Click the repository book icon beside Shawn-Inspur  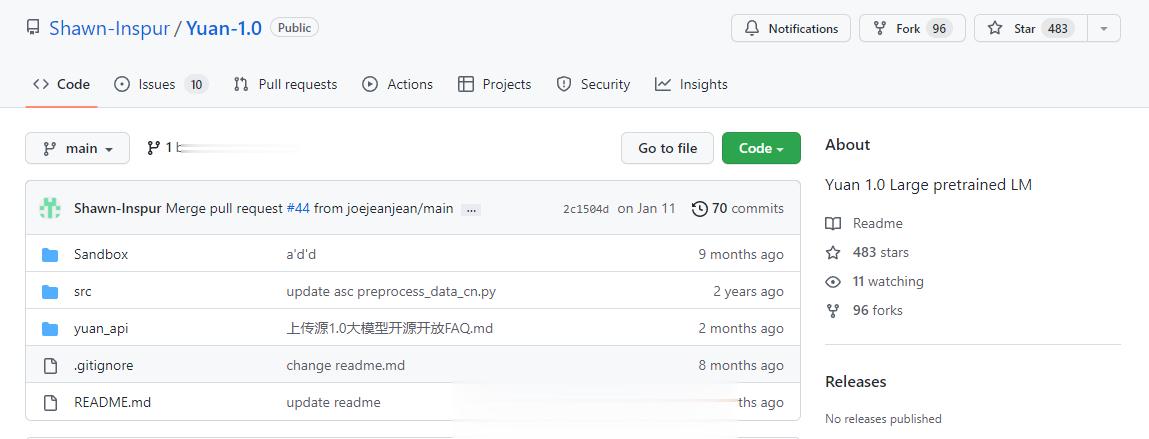pyautogui.click(x=33, y=28)
